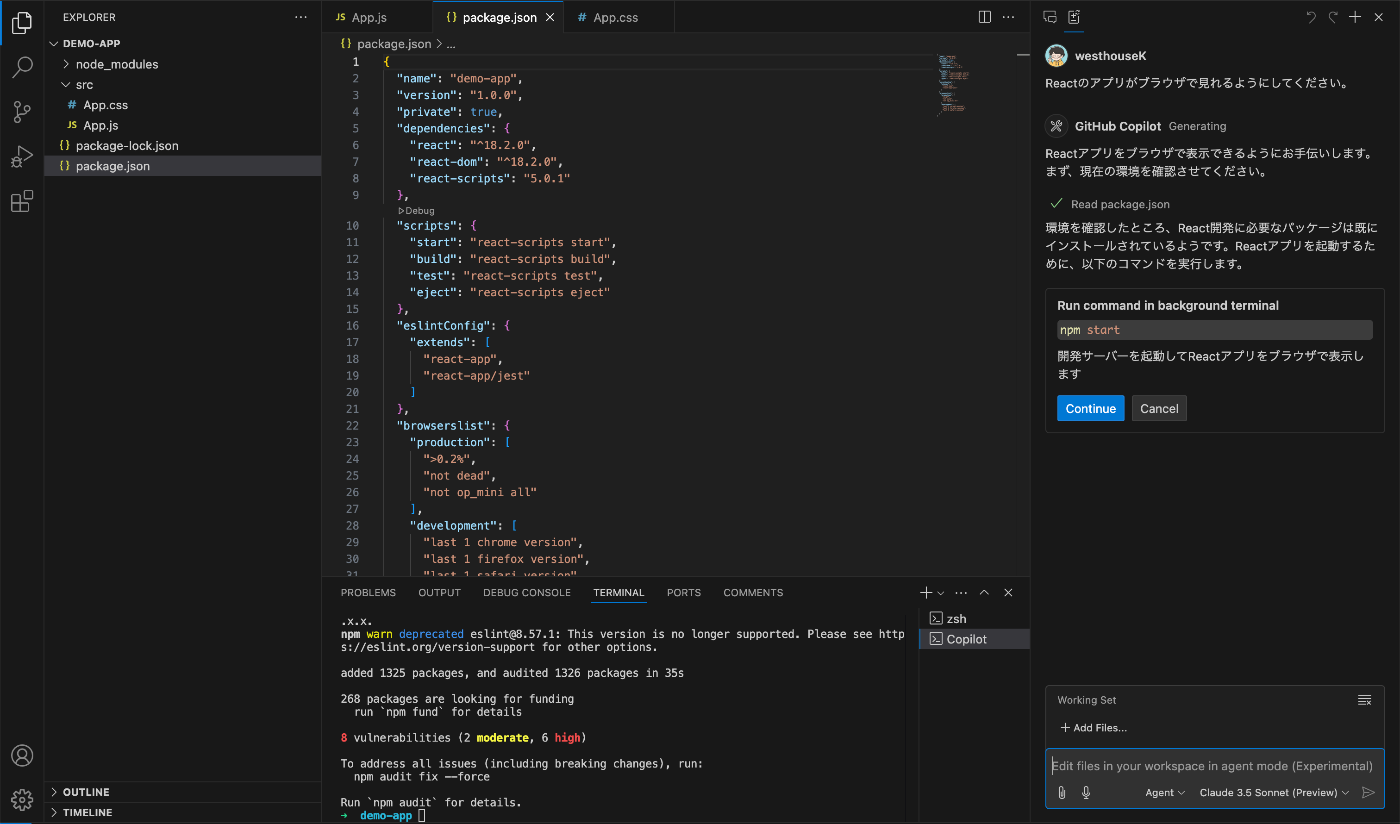This screenshot has height=824, width=1400.
Task: Clear the Working Set files
Action: [x=1364, y=700]
